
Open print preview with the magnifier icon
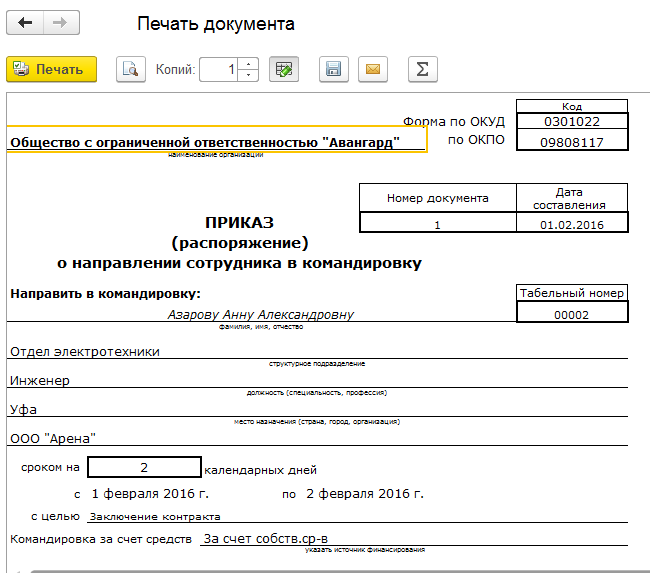[130, 69]
